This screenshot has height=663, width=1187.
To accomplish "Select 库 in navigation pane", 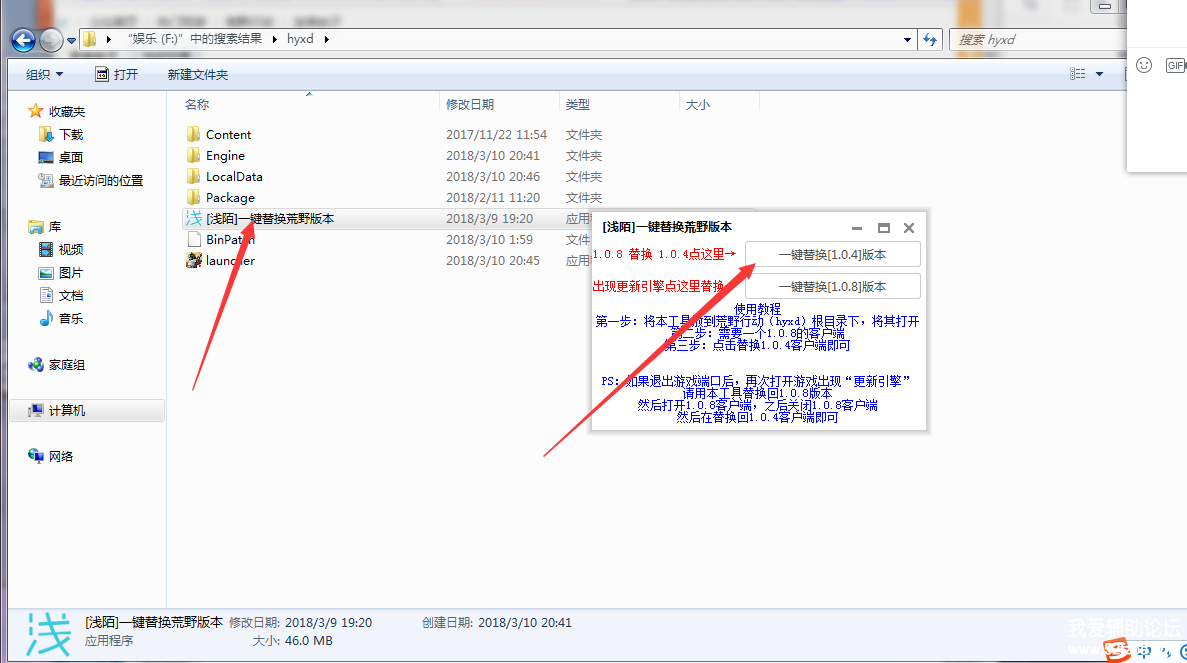I will click(55, 226).
